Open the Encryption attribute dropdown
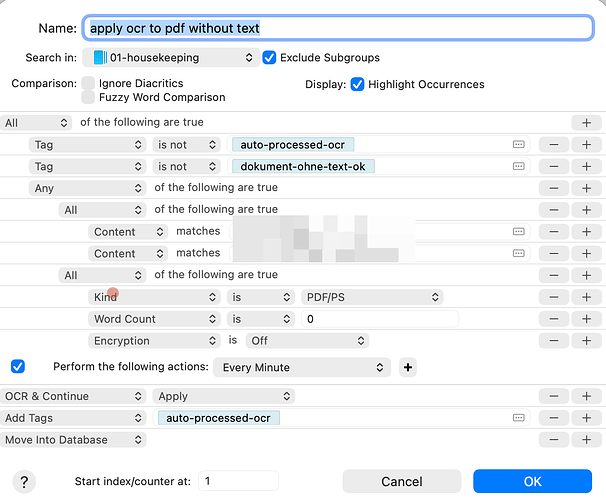The width and height of the screenshot is (606, 500). [x=154, y=341]
